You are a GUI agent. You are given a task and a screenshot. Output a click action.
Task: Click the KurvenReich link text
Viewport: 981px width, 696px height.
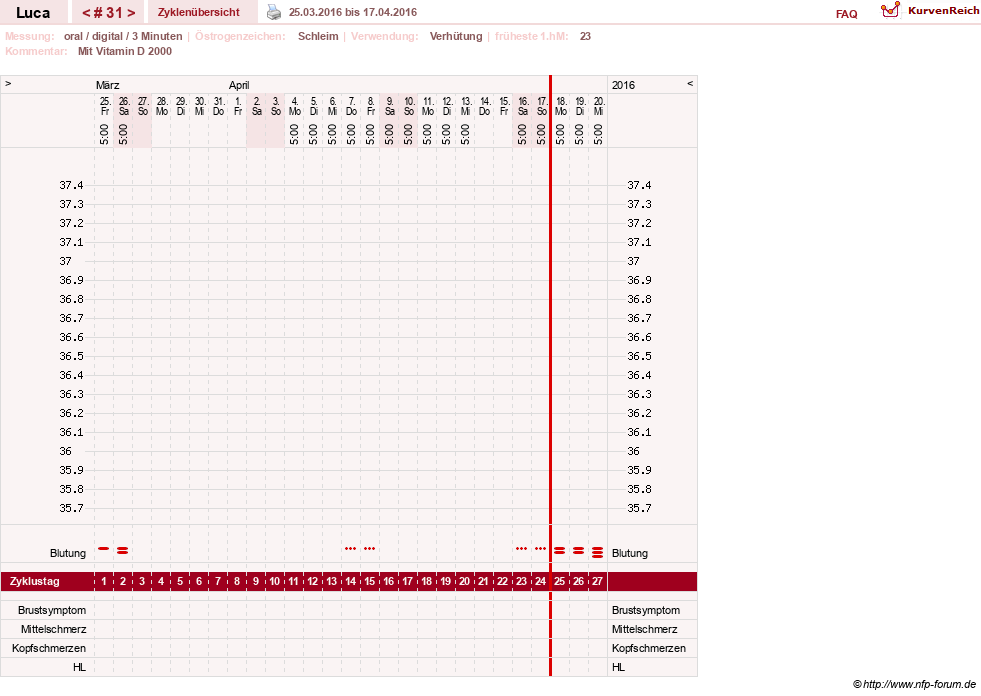pos(943,11)
